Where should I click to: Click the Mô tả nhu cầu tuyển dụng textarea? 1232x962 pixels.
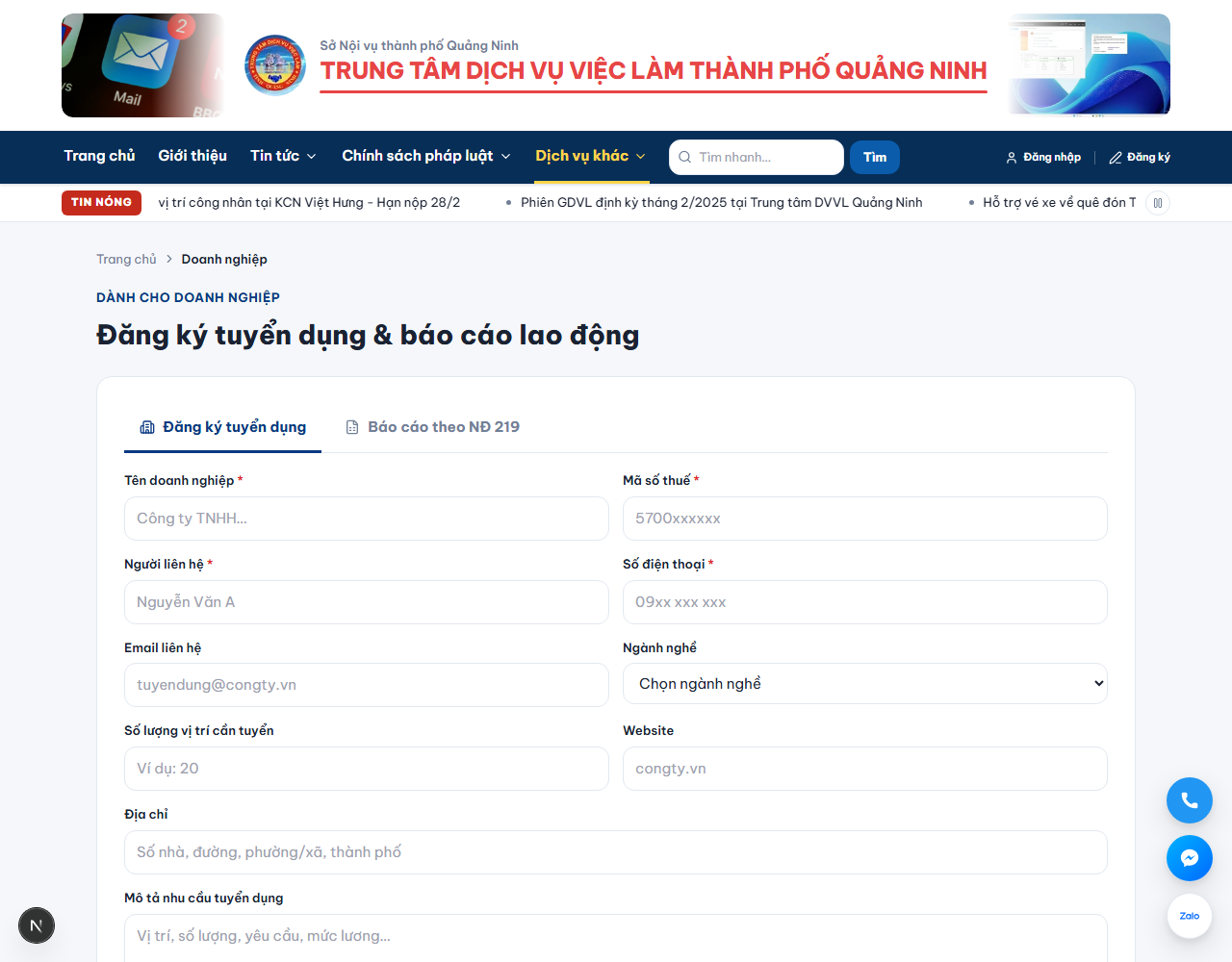point(616,938)
